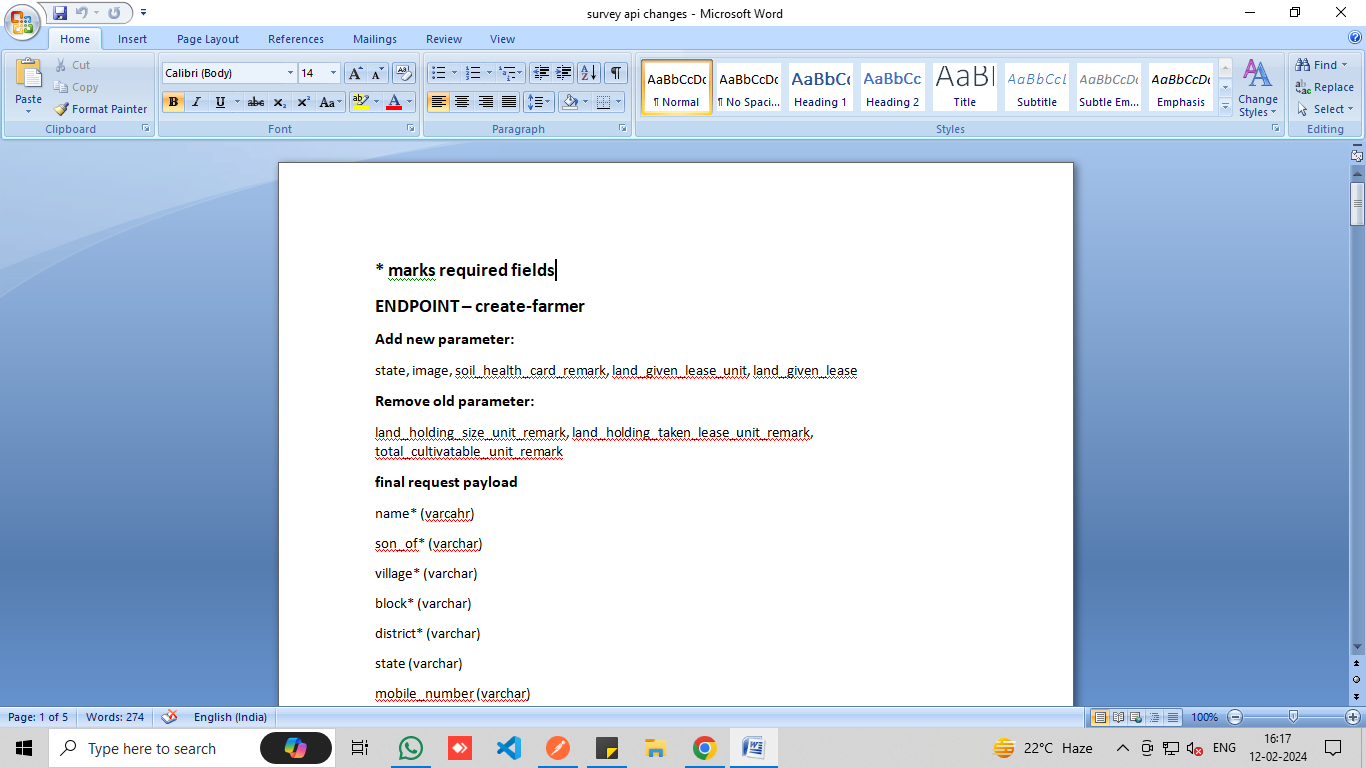Open the font size dropdown

[334, 73]
